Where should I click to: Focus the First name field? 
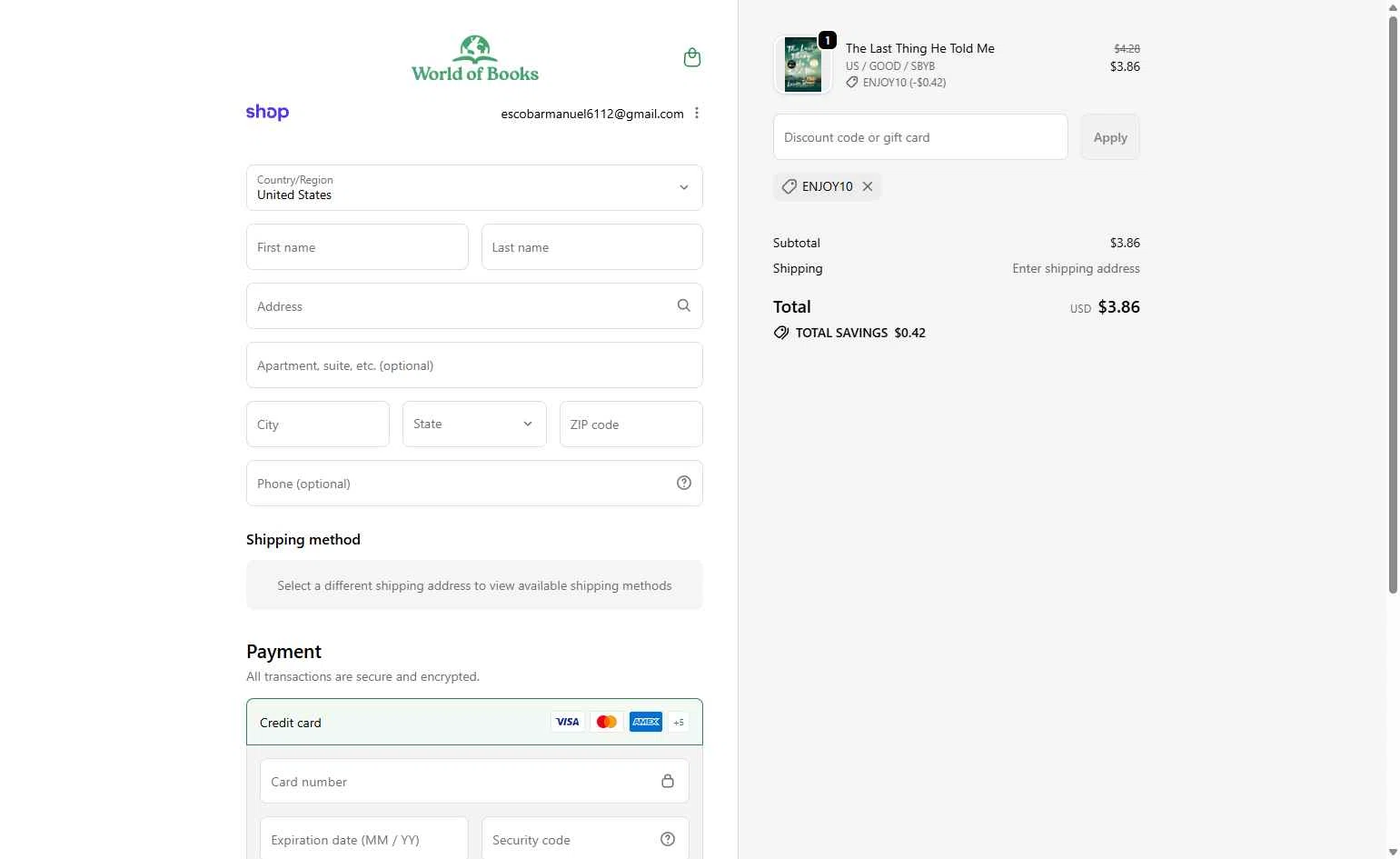tap(357, 247)
